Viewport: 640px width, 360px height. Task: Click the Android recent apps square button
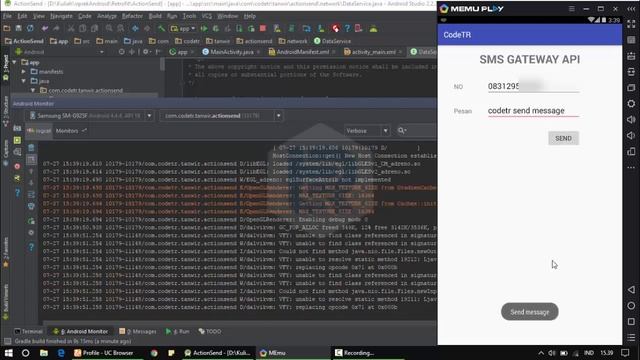(631, 322)
